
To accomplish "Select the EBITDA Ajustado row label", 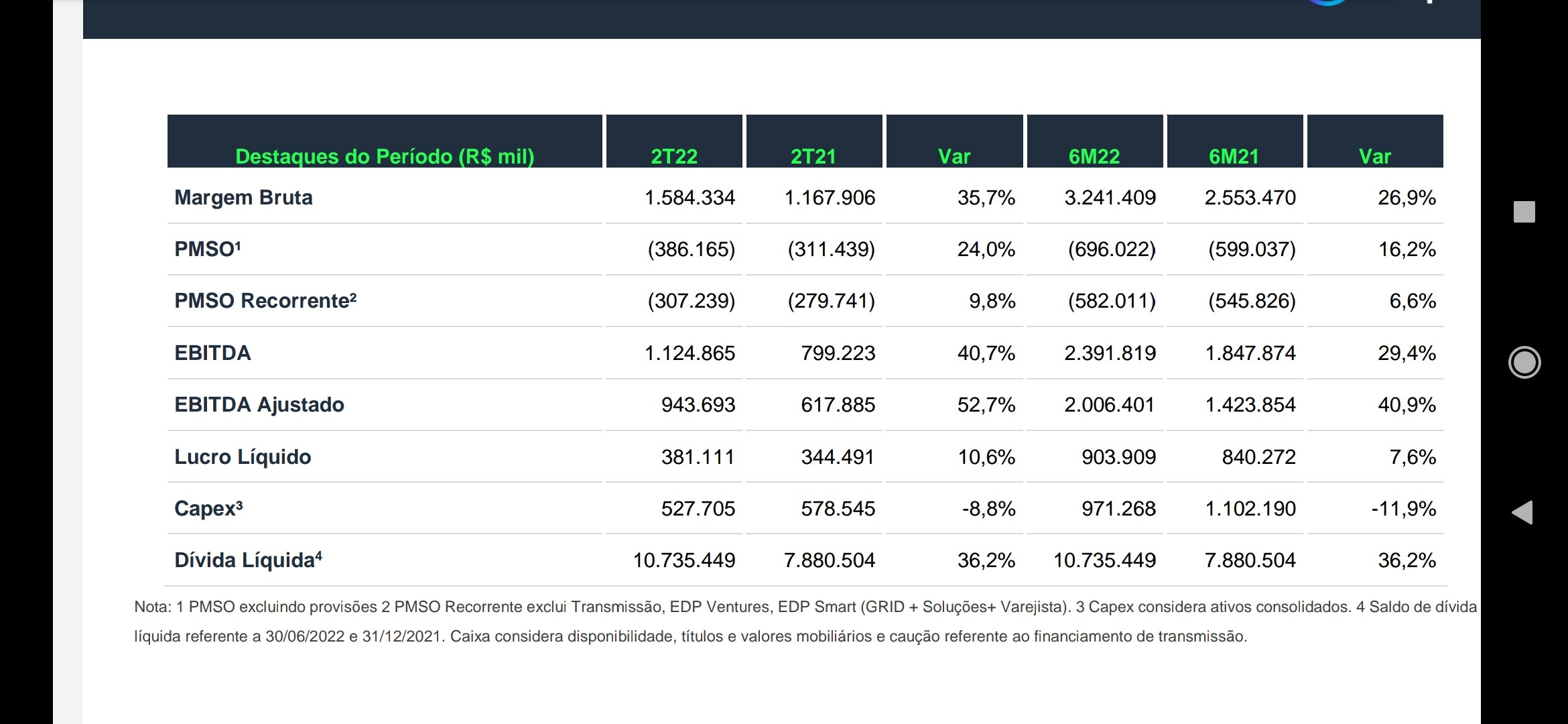I will coord(259,405).
